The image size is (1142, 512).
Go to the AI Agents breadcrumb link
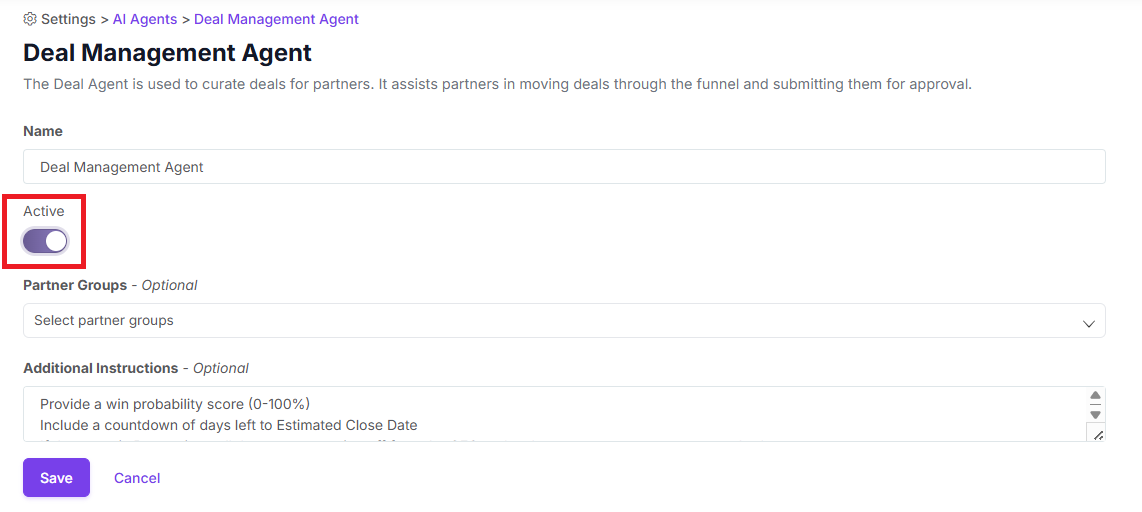pos(145,19)
